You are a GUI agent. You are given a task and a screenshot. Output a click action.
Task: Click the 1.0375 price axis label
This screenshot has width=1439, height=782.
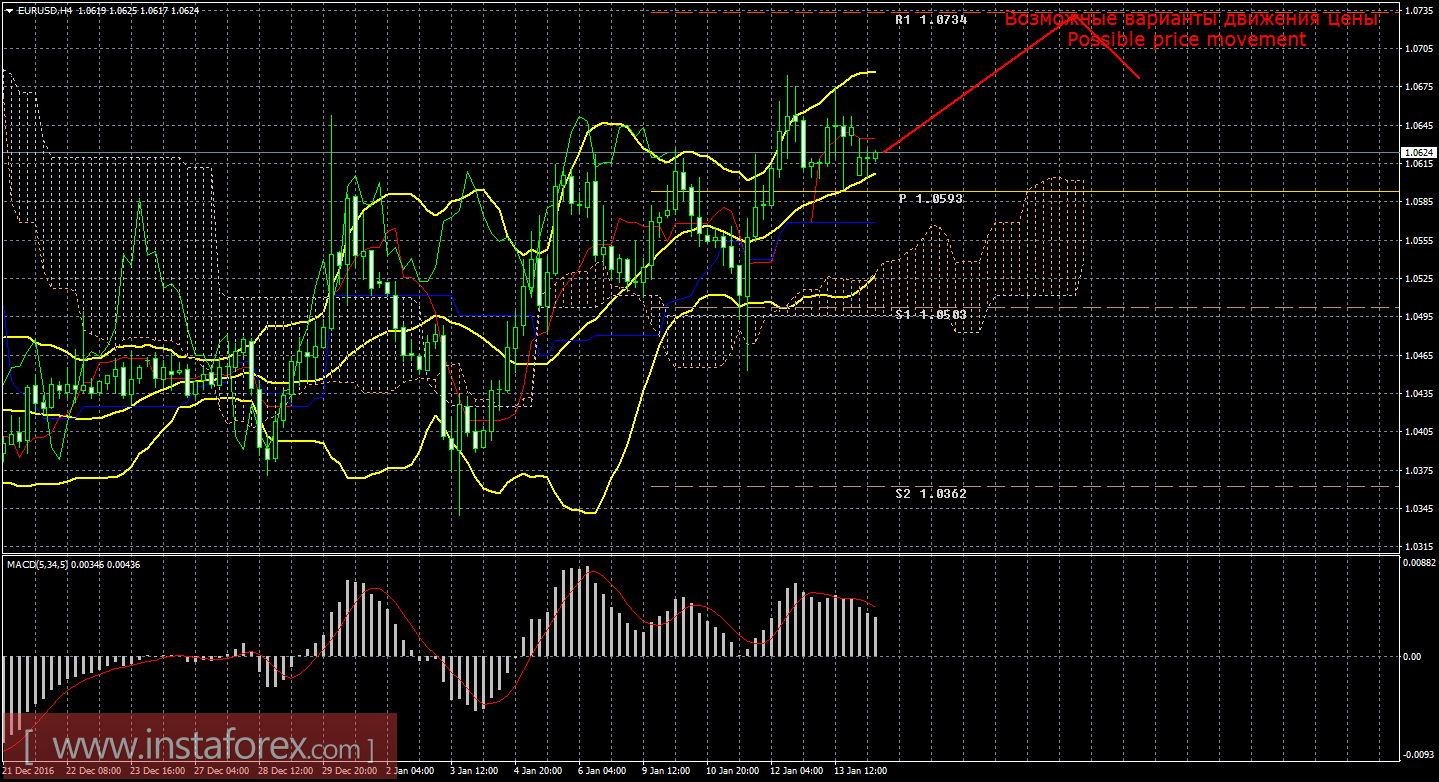click(x=1419, y=470)
